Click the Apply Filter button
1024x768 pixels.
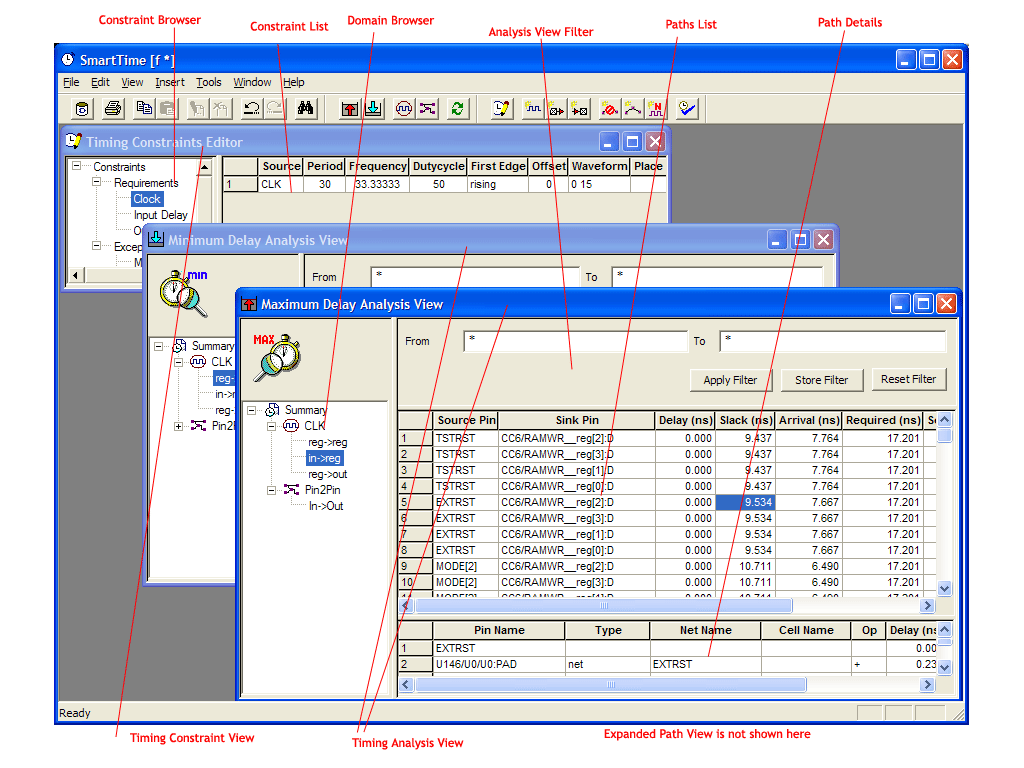pyautogui.click(x=730, y=380)
